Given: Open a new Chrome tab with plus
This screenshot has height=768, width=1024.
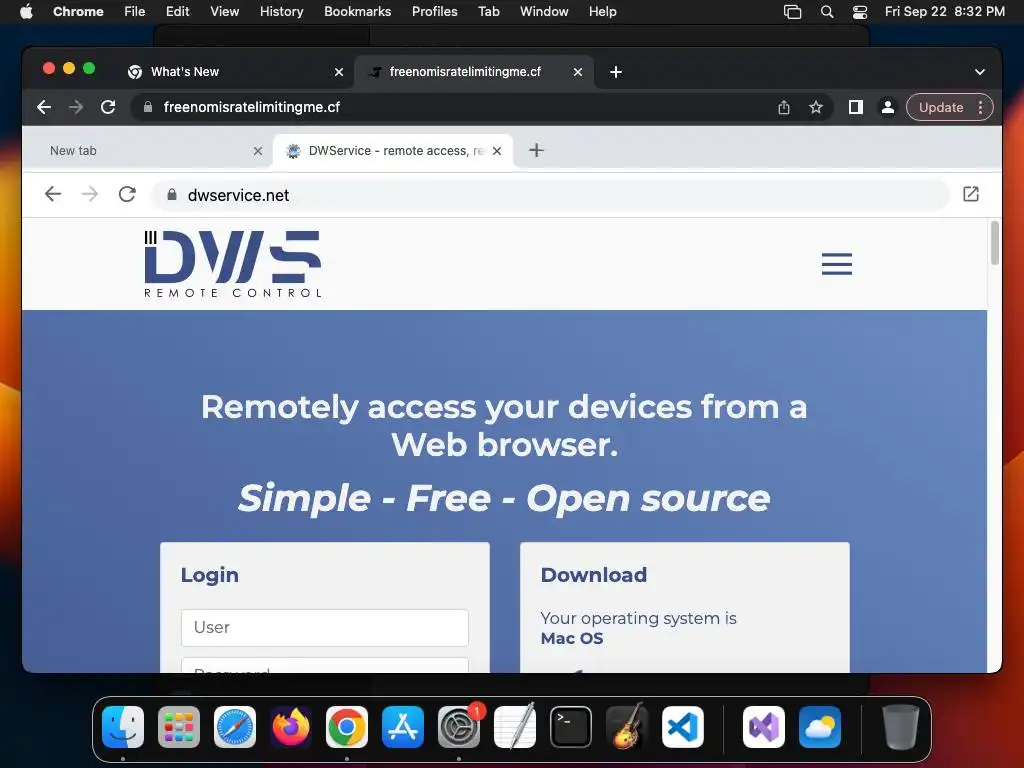Looking at the screenshot, I should tap(616, 72).
